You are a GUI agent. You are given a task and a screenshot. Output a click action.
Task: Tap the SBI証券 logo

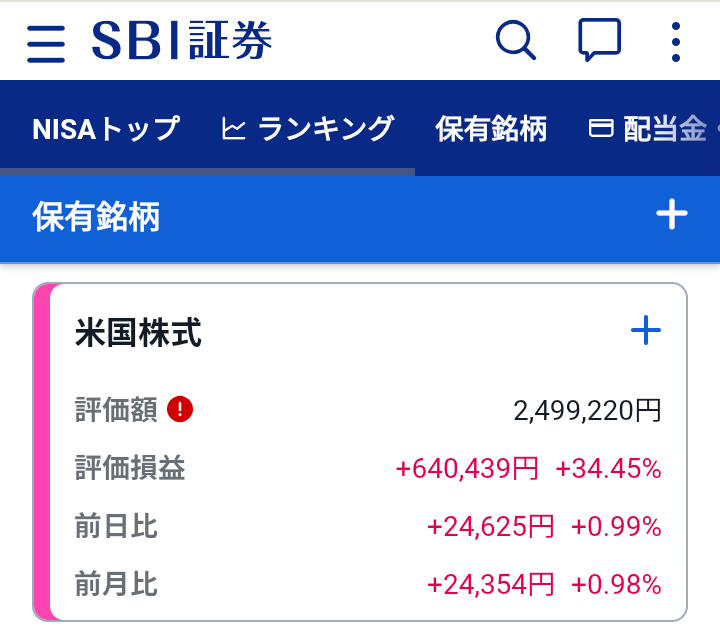click(182, 40)
